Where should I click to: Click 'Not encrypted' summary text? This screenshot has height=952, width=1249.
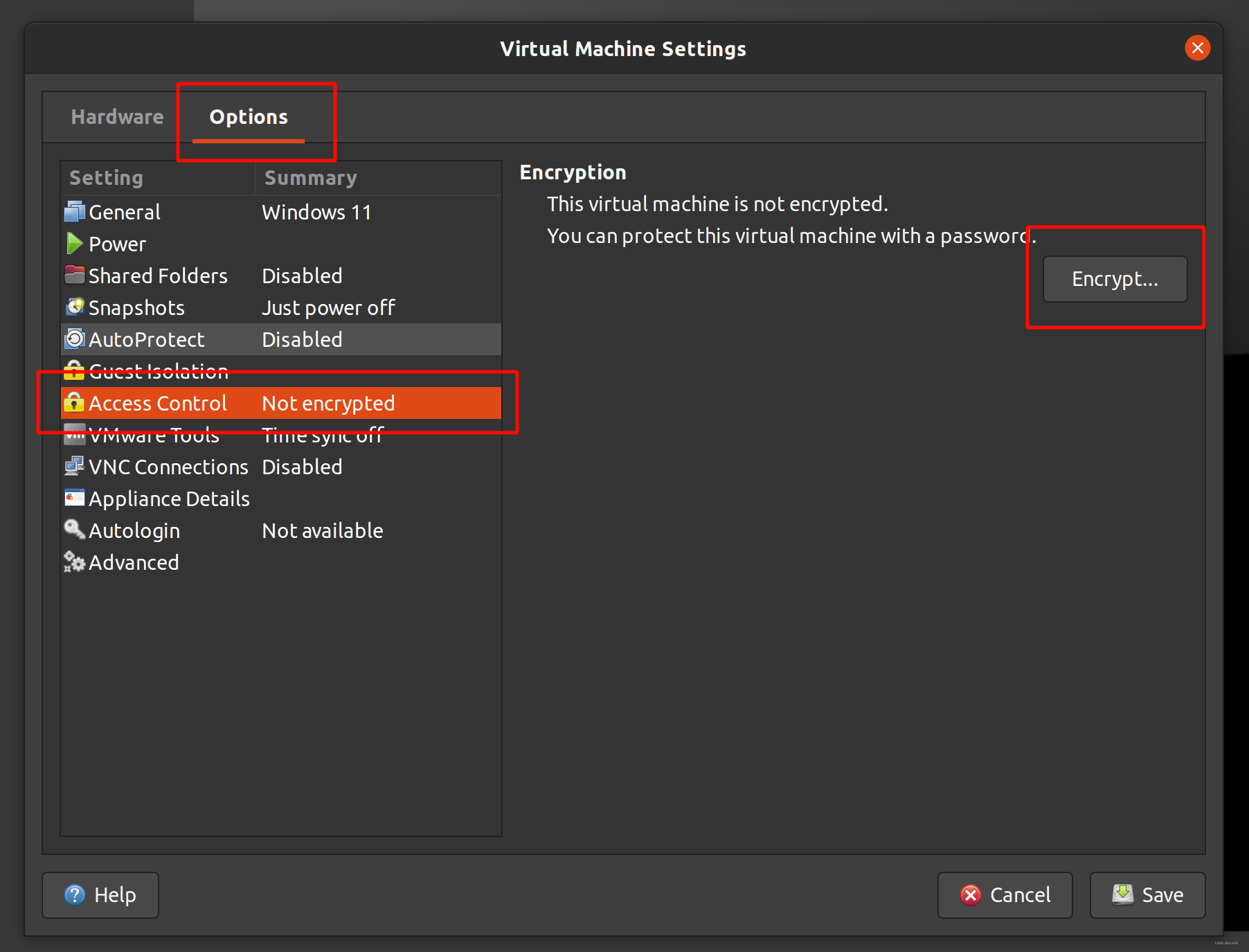328,403
